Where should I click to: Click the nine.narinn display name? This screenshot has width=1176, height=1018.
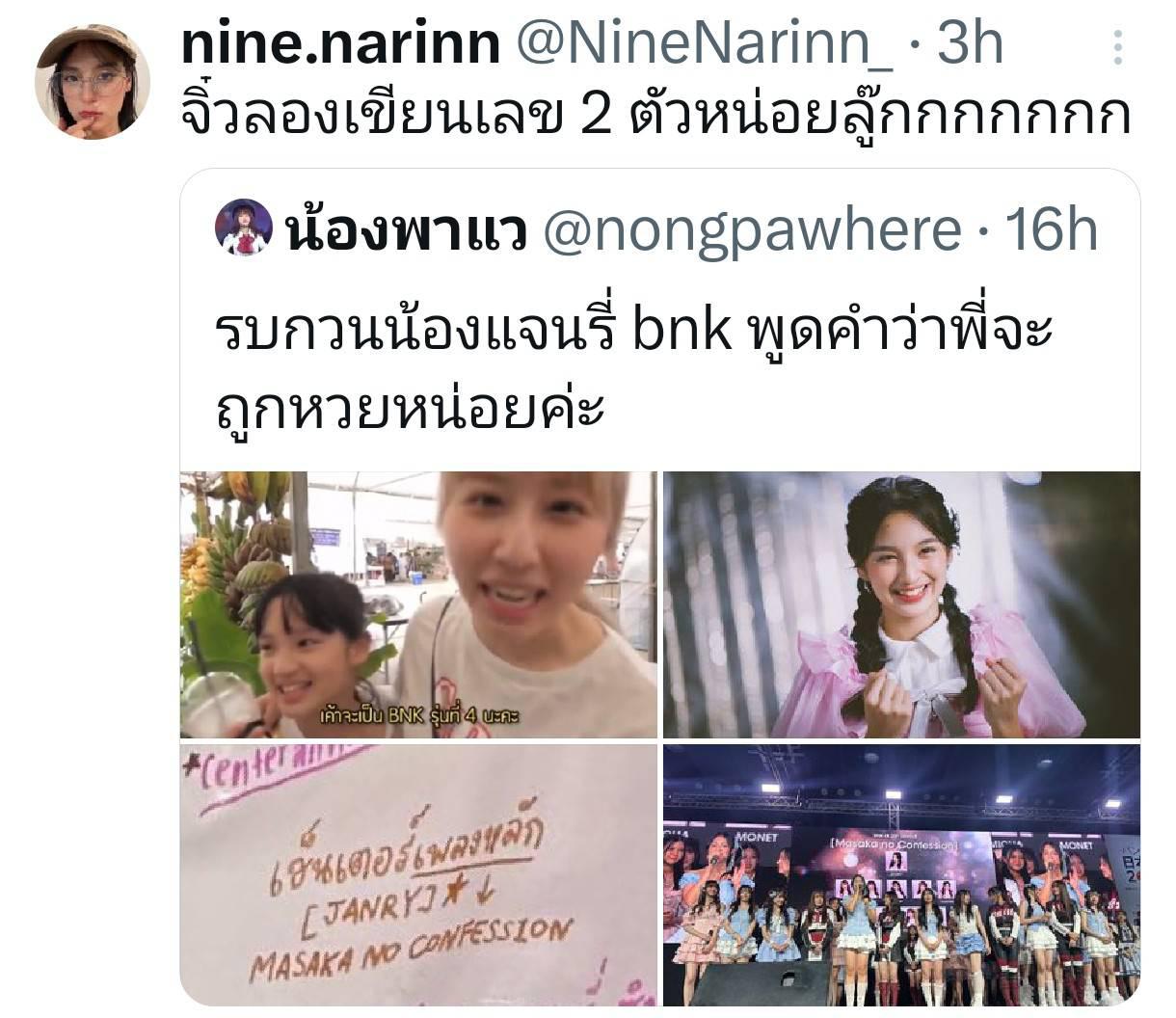pyautogui.click(x=341, y=43)
